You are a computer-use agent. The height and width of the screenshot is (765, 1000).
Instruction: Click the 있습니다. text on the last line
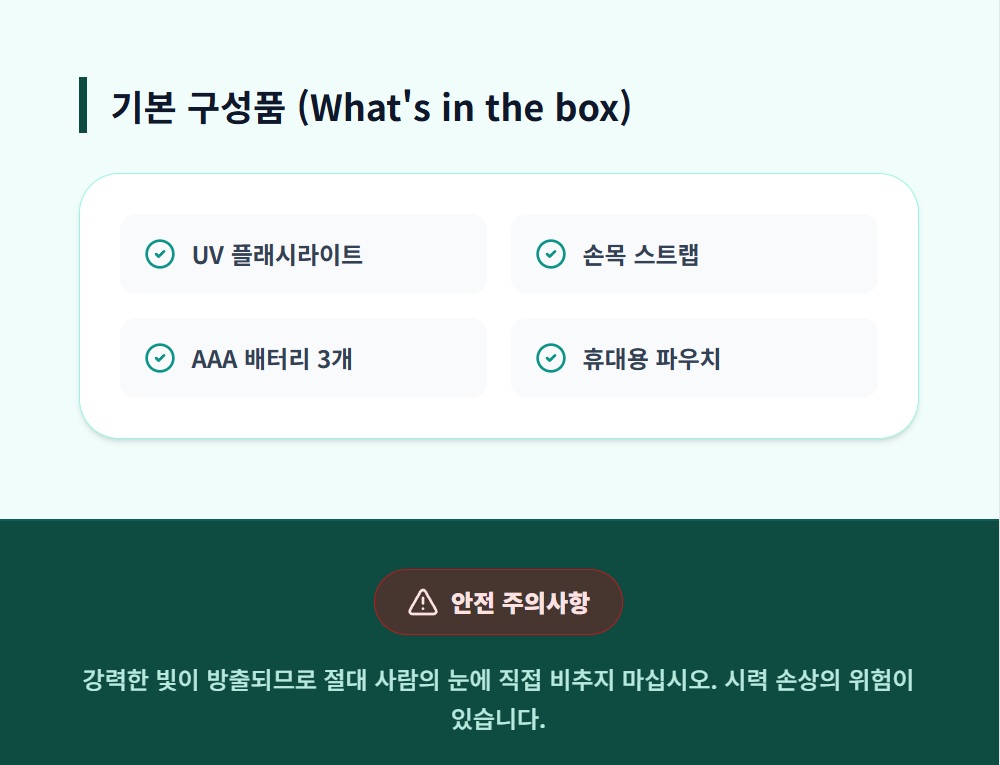tap(498, 719)
